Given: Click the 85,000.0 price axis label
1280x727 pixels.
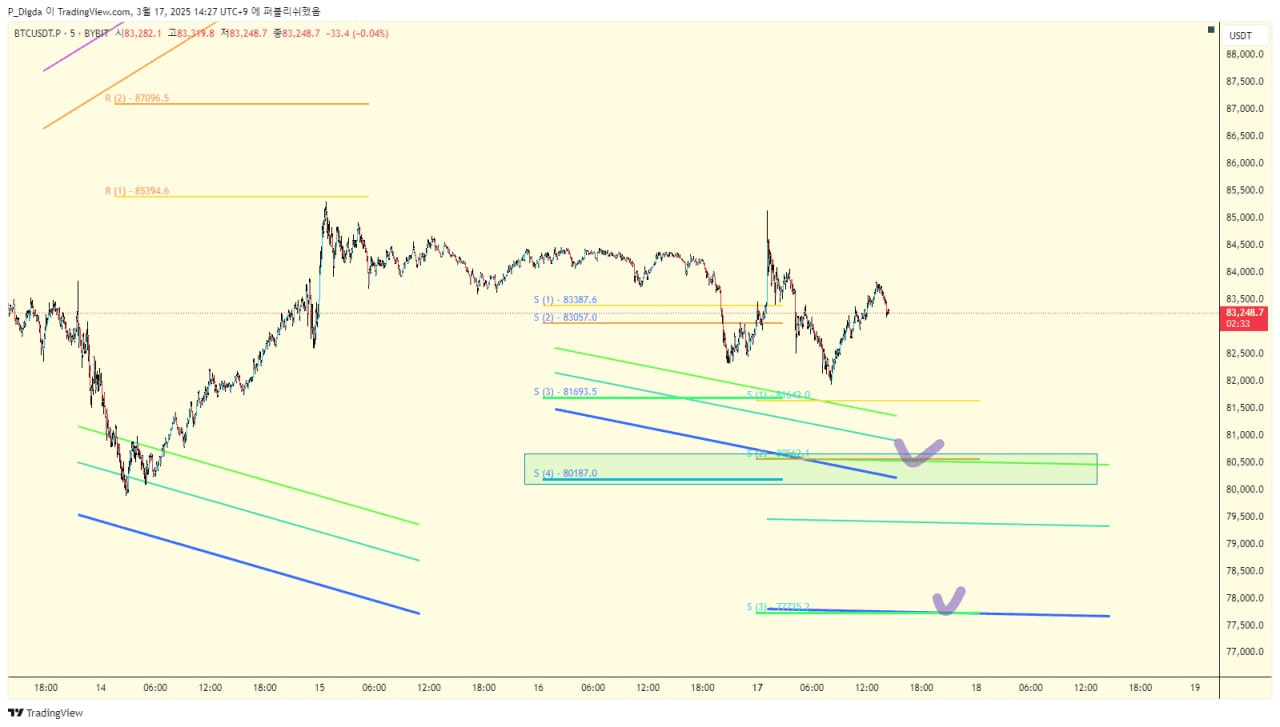Looking at the screenshot, I should pyautogui.click(x=1245, y=217).
